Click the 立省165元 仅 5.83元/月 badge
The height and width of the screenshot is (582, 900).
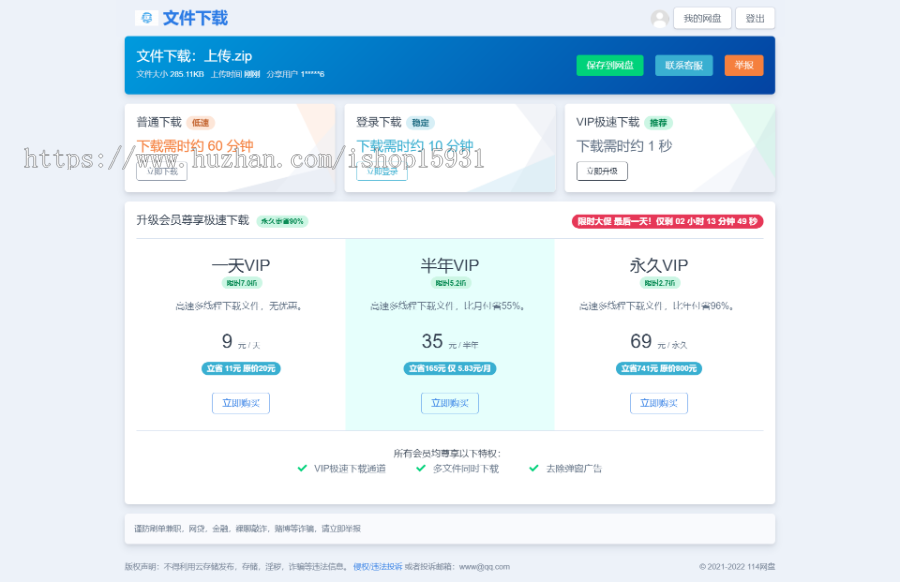coord(450,368)
